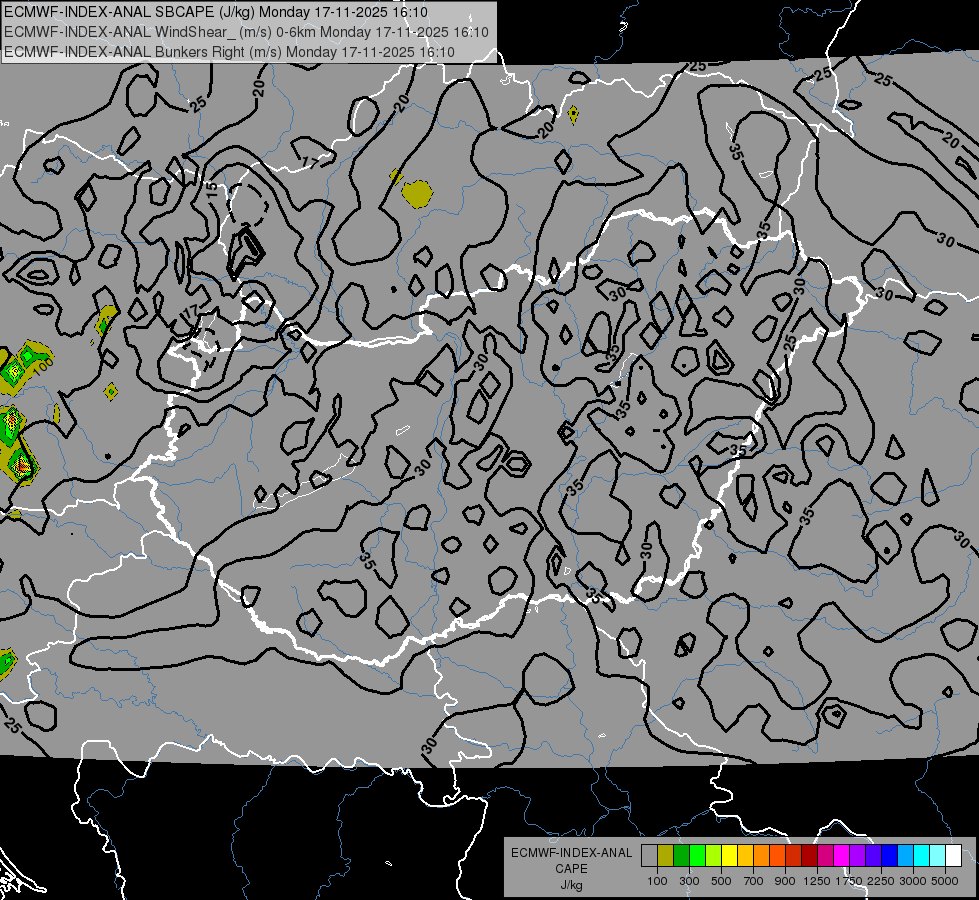Click the '3000' legend value
The height and width of the screenshot is (900, 979).
913,881
